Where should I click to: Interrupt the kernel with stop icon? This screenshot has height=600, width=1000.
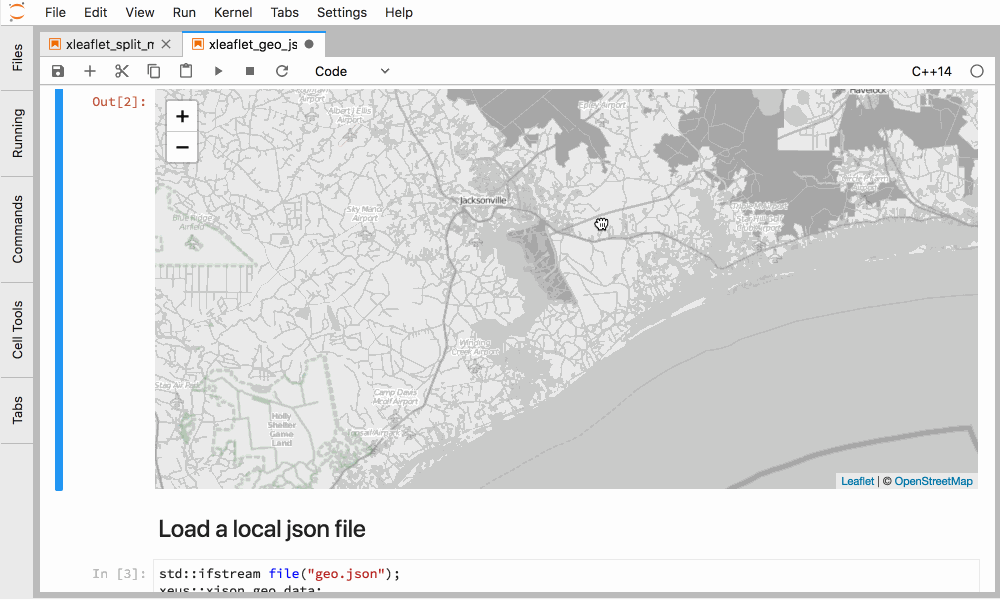(x=250, y=71)
